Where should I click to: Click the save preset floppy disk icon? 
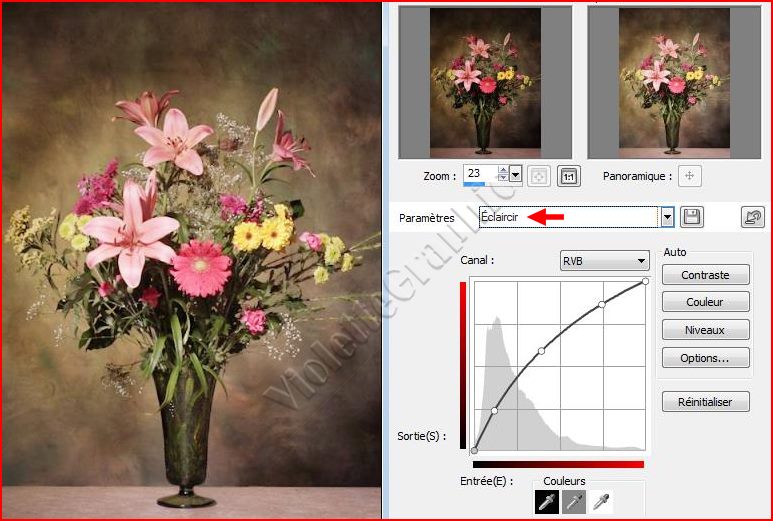(x=692, y=217)
